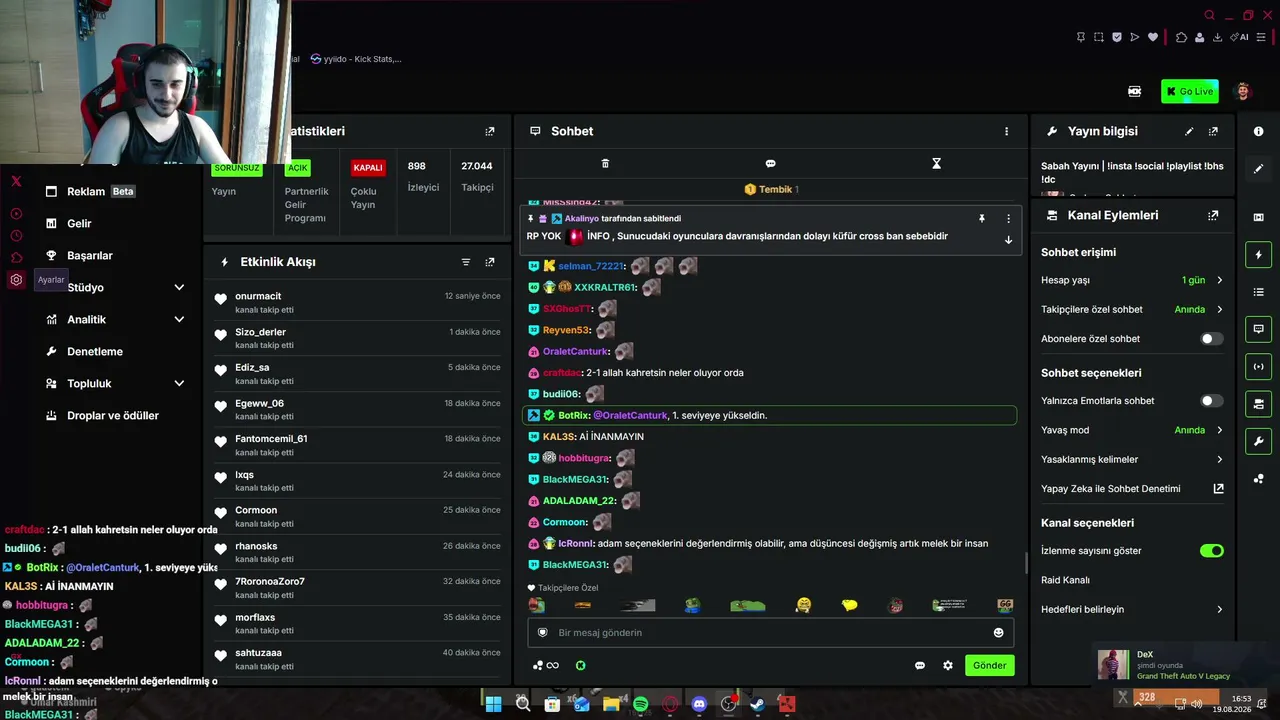Click the browser downloads icon
1280x720 pixels.
(1217, 38)
